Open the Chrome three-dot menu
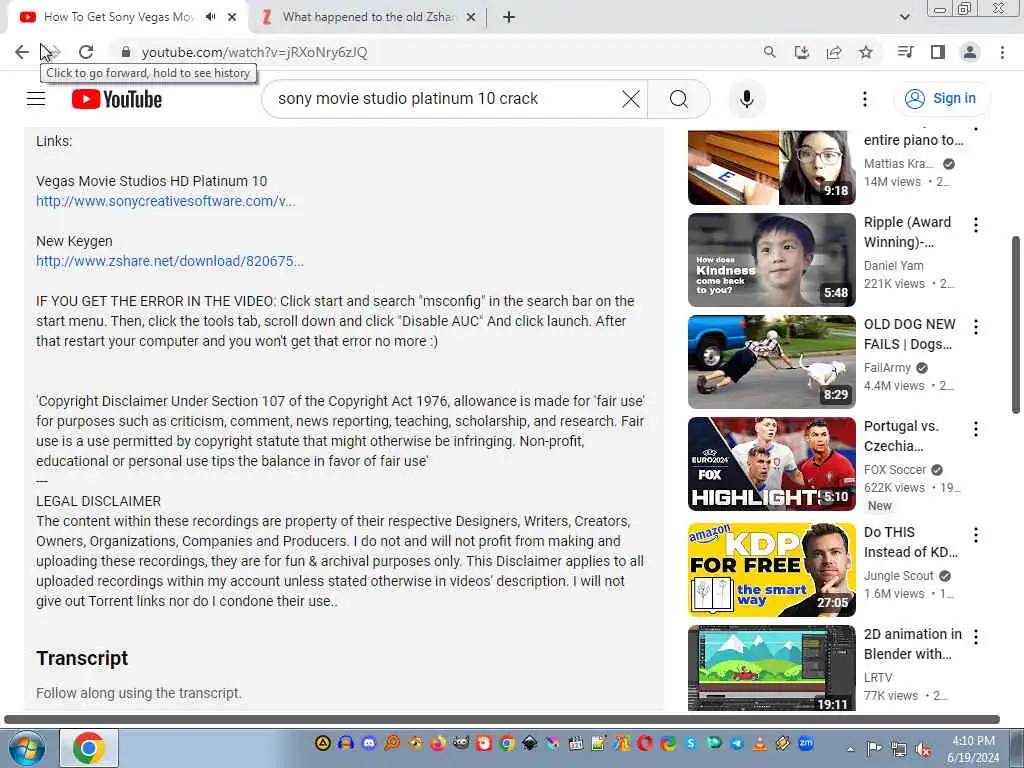Viewport: 1024px width, 768px height. 1002,52
